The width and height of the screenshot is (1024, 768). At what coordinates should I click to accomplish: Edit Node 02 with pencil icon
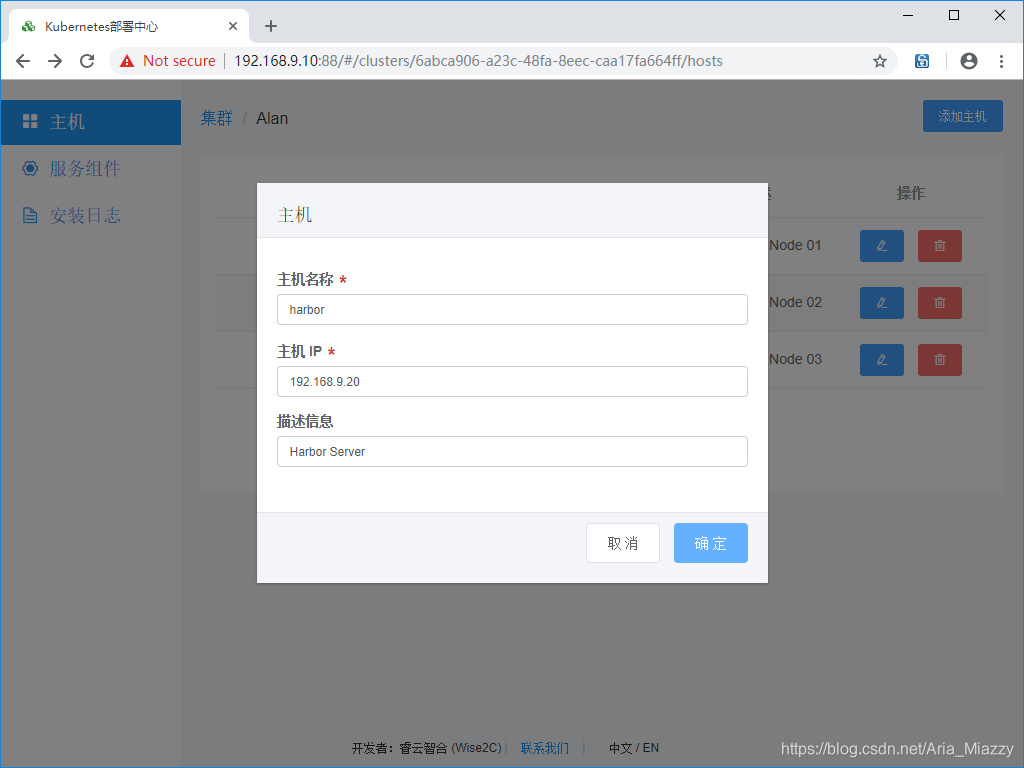[x=882, y=303]
